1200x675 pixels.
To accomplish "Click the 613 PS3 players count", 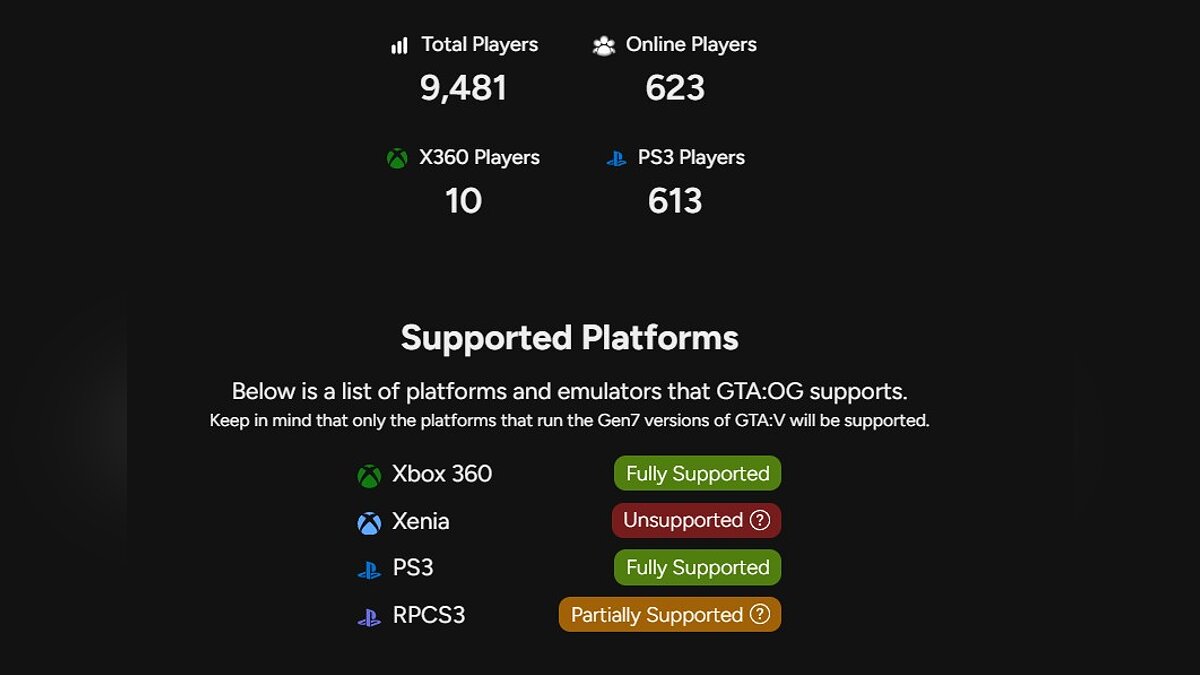I will pos(675,201).
